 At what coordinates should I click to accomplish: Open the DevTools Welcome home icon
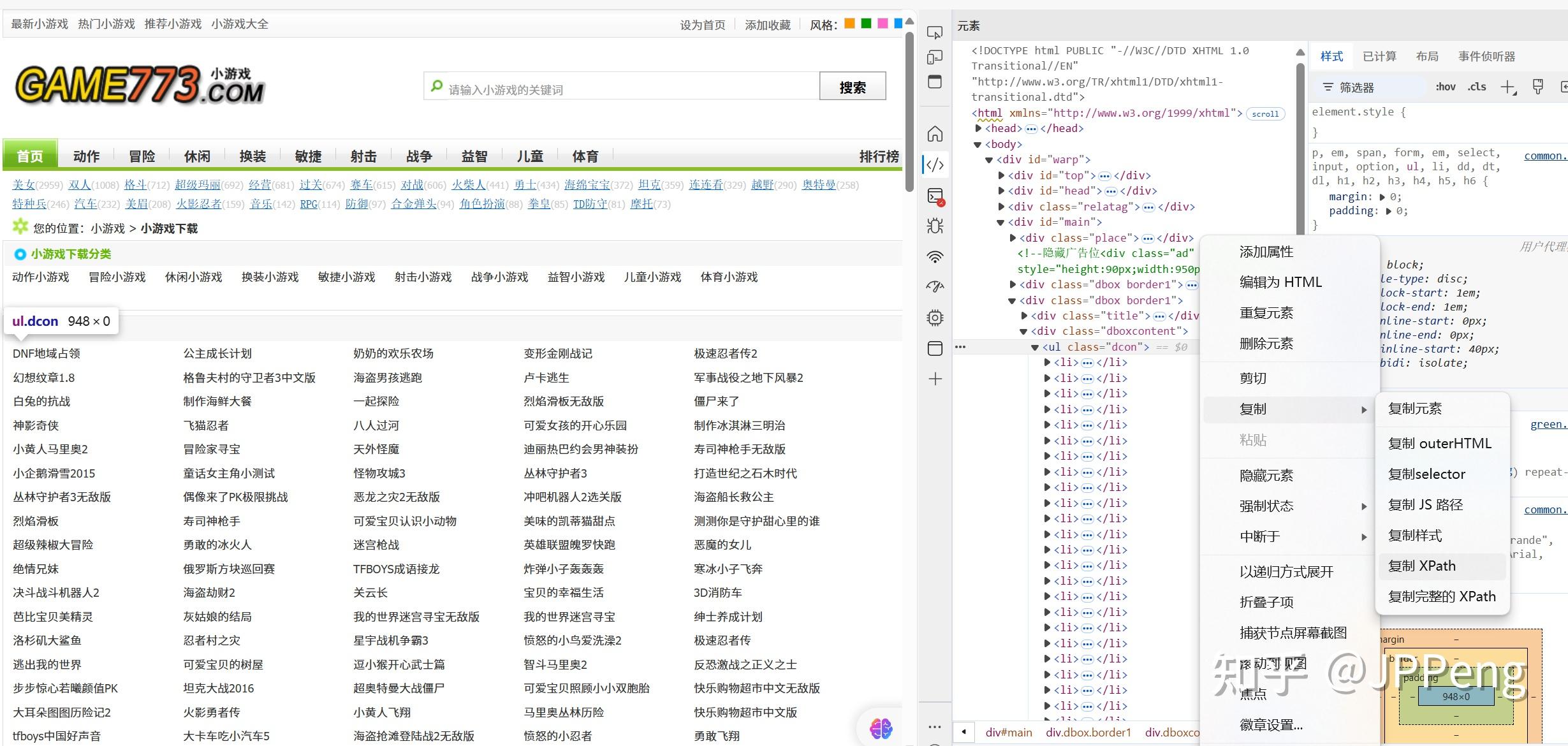pos(935,134)
